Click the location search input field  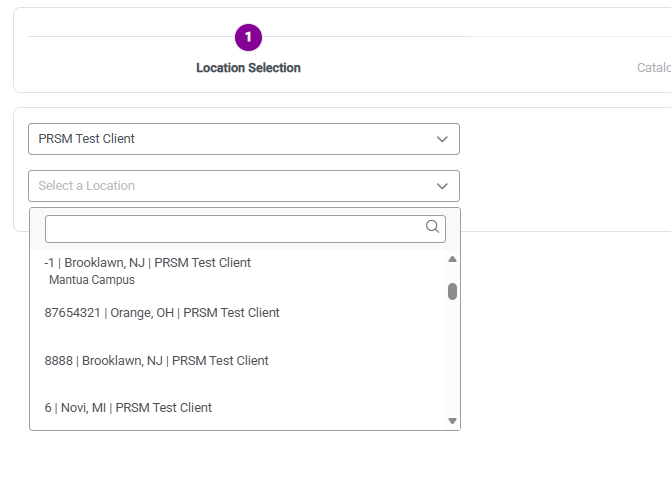coord(245,229)
